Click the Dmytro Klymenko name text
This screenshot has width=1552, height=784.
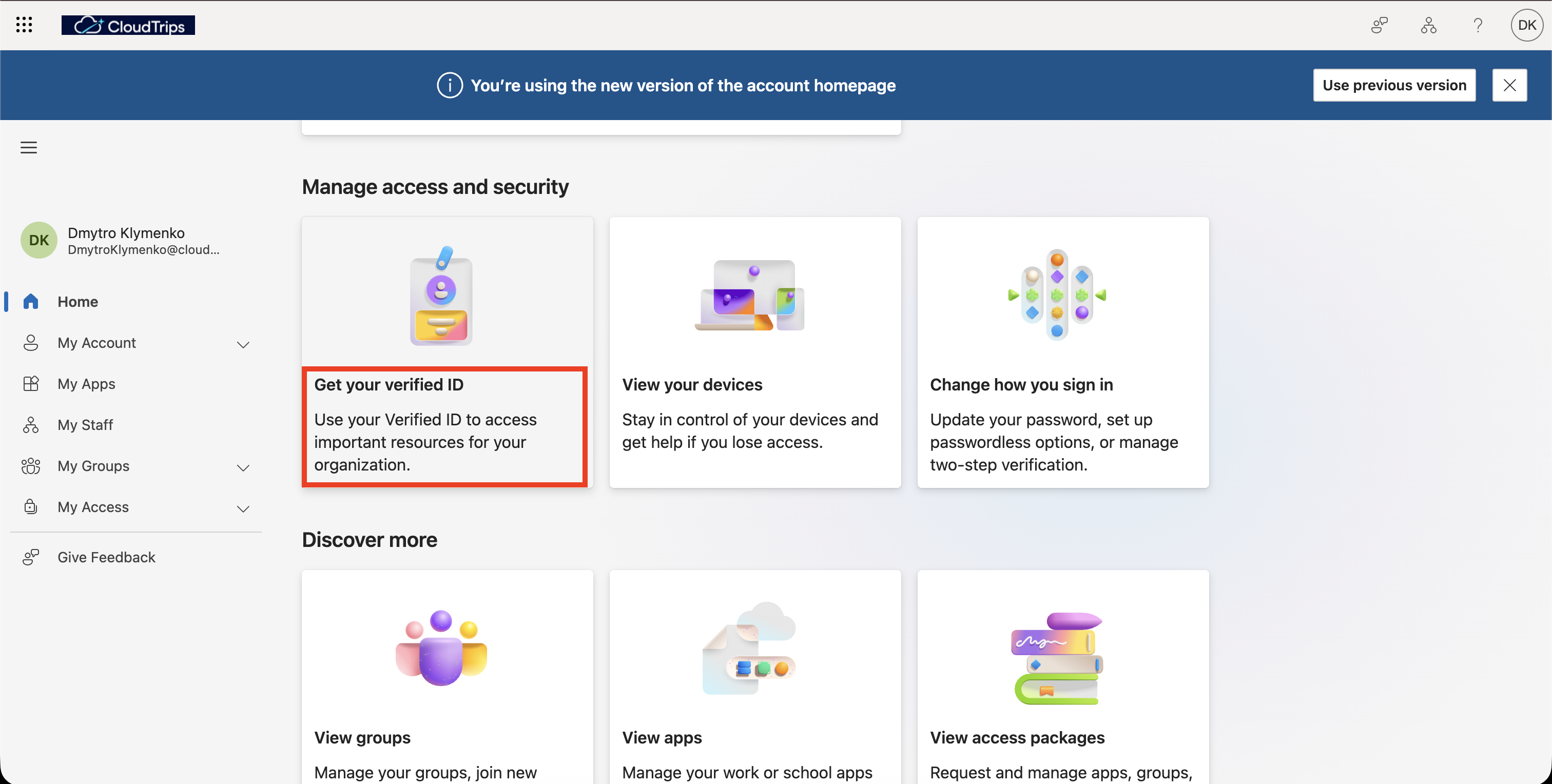126,232
